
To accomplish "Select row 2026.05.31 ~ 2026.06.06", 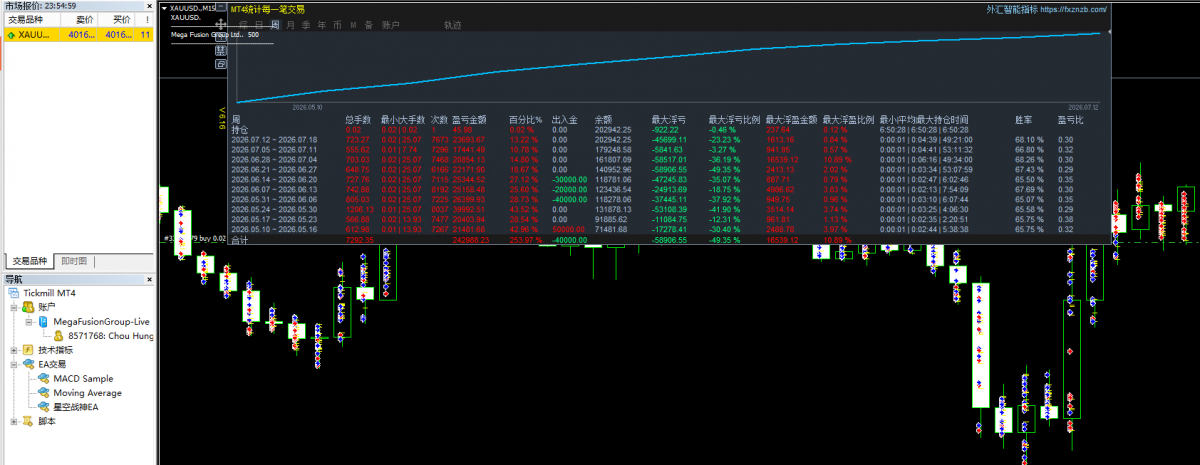I will [670, 199].
